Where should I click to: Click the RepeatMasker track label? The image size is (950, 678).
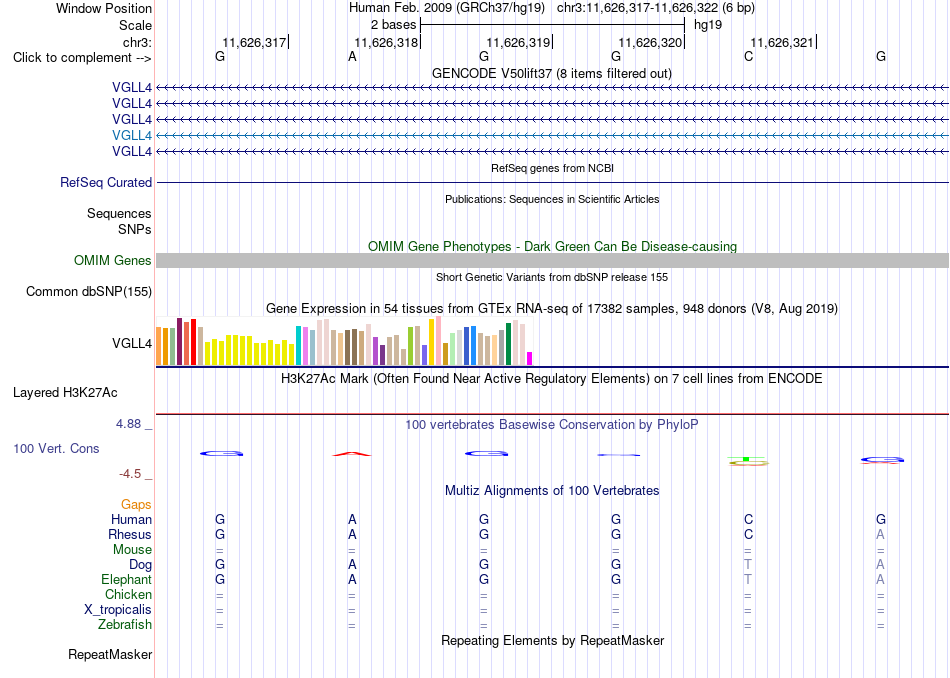pyautogui.click(x=110, y=654)
